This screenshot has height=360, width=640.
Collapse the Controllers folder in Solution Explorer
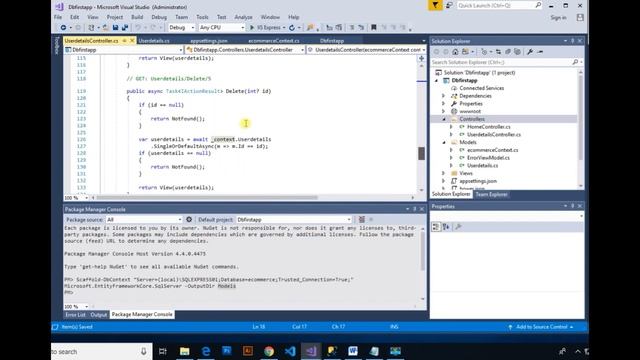click(444, 119)
